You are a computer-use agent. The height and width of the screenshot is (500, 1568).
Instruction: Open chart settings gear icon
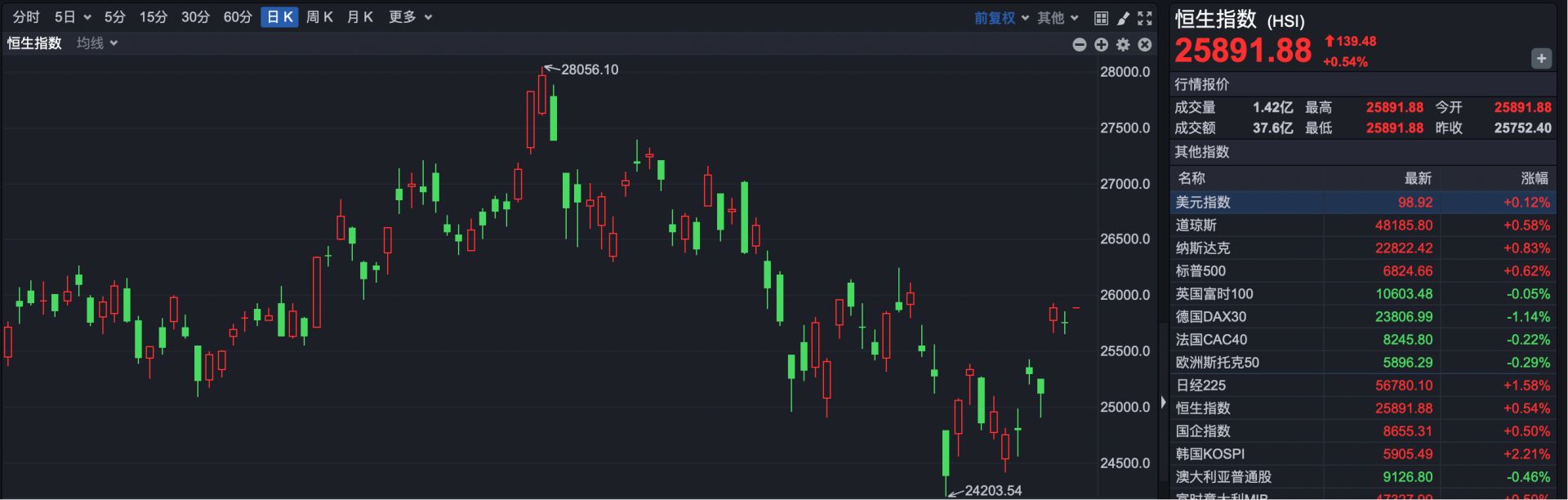[1123, 45]
